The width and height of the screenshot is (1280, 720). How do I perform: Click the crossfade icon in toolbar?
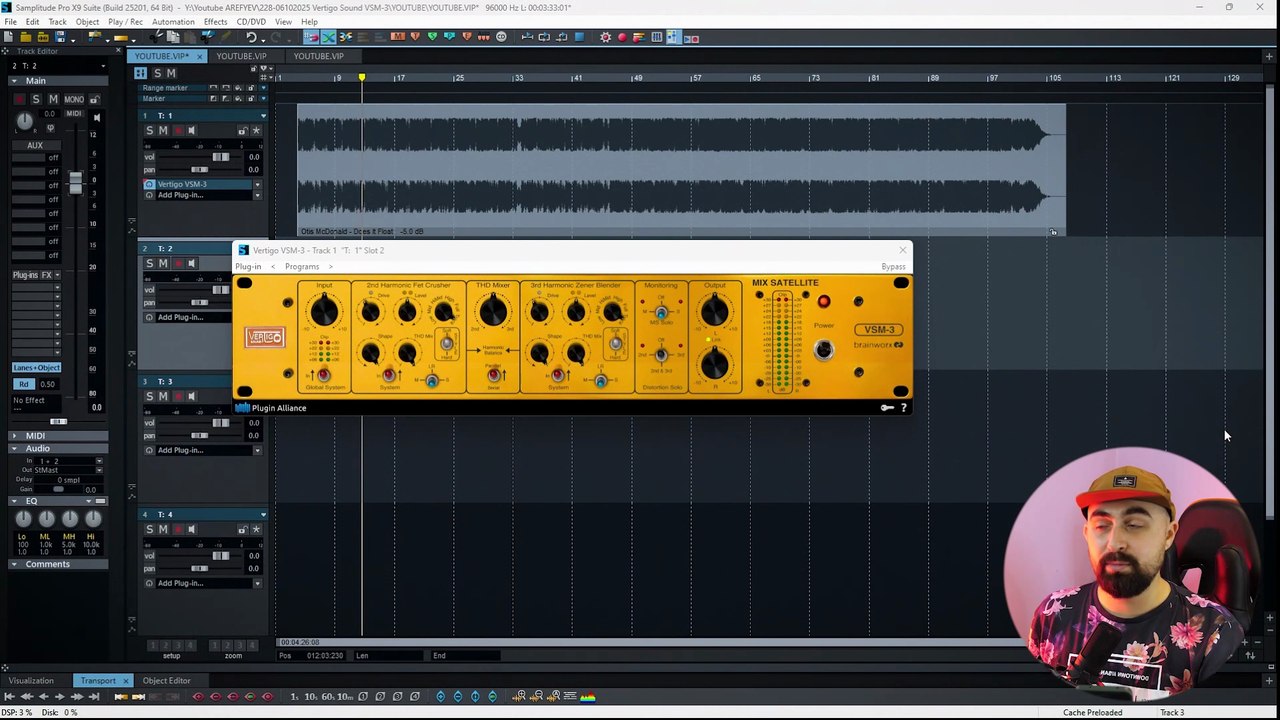pyautogui.click(x=328, y=37)
